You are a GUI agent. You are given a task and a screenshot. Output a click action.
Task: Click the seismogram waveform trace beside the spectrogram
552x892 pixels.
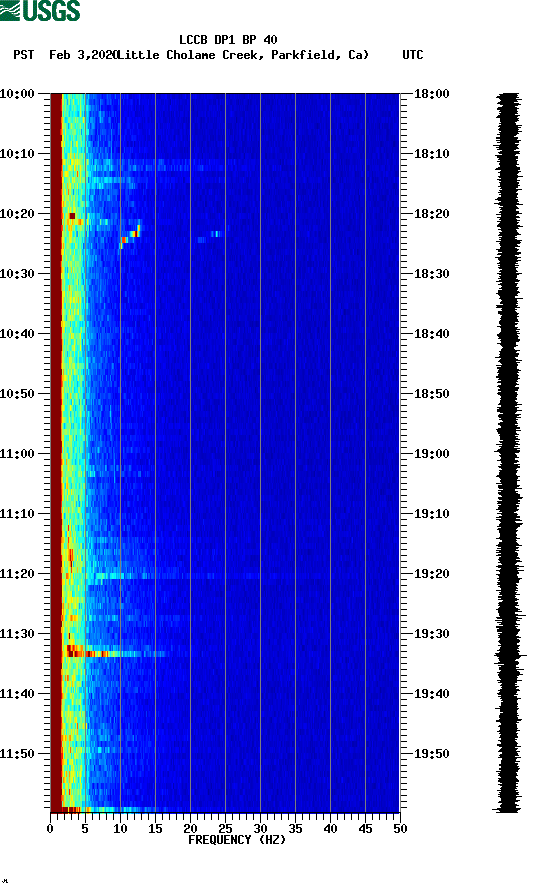click(508, 452)
